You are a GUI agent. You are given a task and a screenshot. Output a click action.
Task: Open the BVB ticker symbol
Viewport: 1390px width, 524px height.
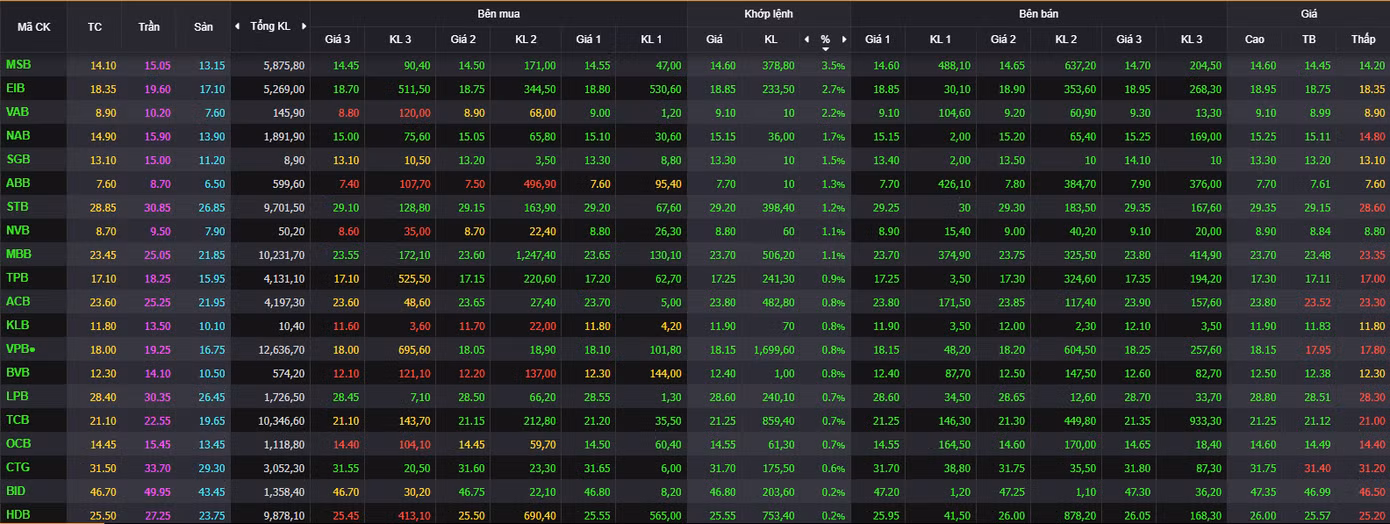click(x=17, y=372)
